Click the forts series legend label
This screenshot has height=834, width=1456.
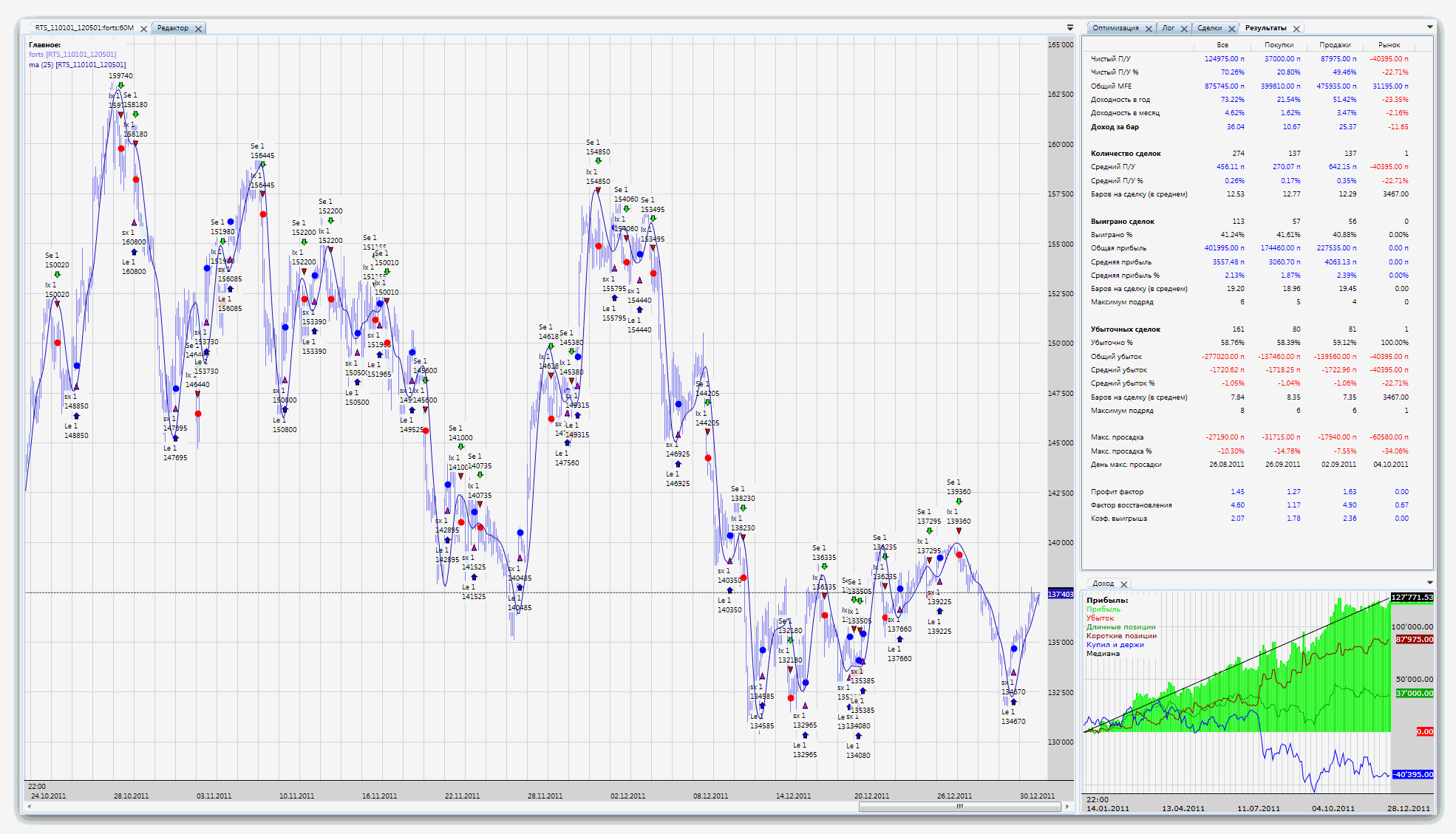coord(72,55)
